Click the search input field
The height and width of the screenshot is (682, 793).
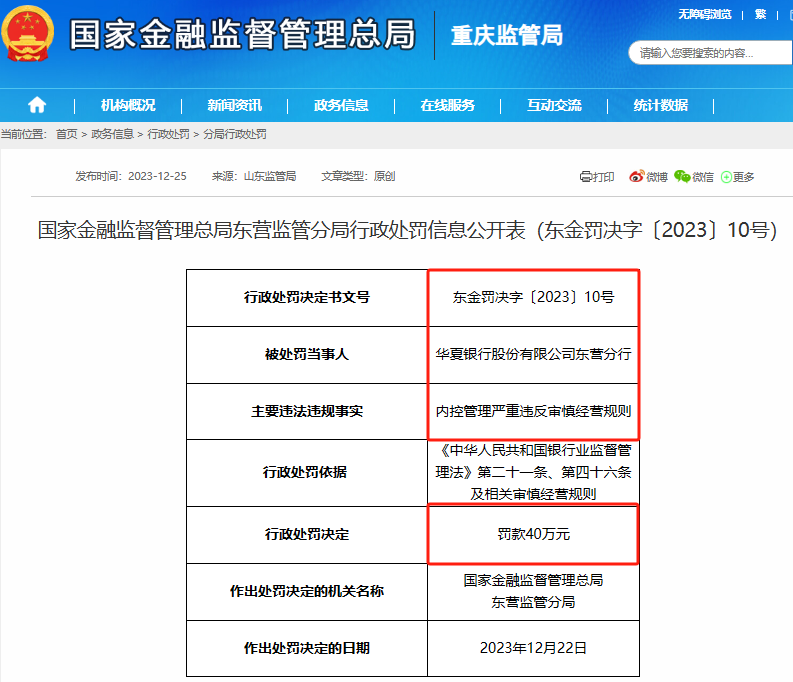[x=711, y=53]
